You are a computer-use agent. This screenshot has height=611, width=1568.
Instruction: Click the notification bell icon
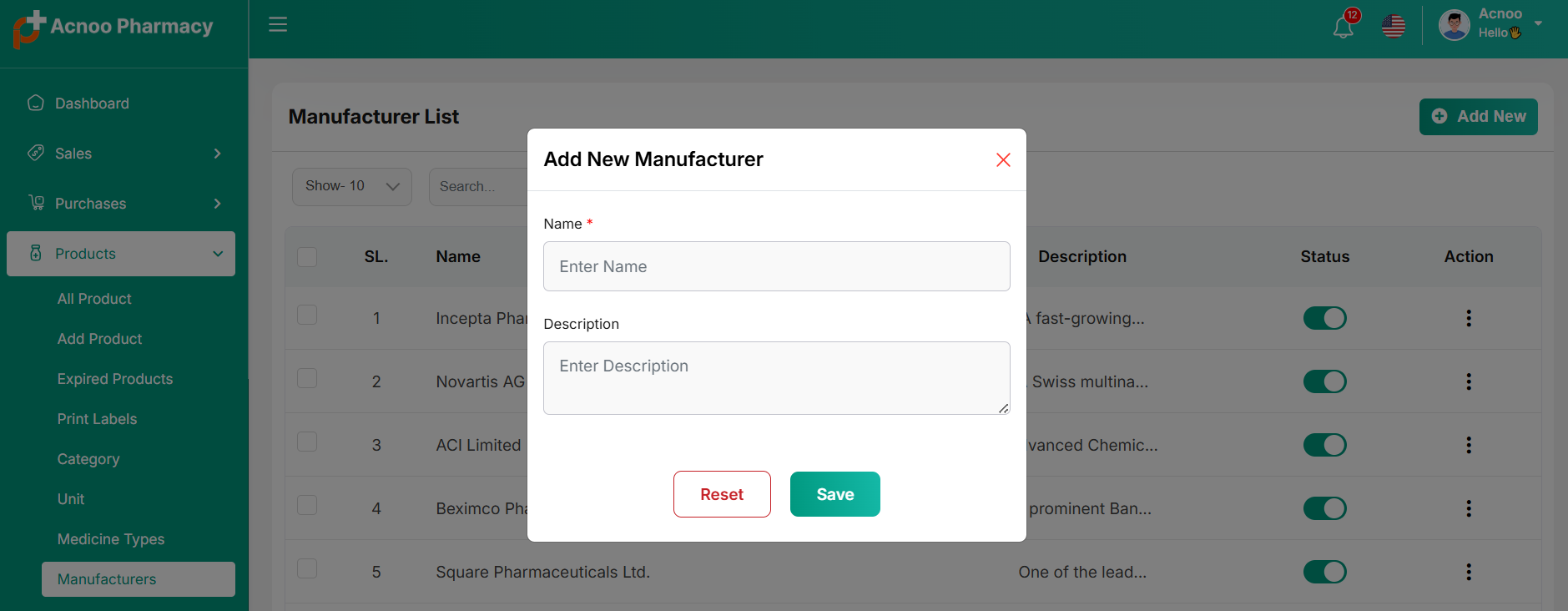(1343, 27)
